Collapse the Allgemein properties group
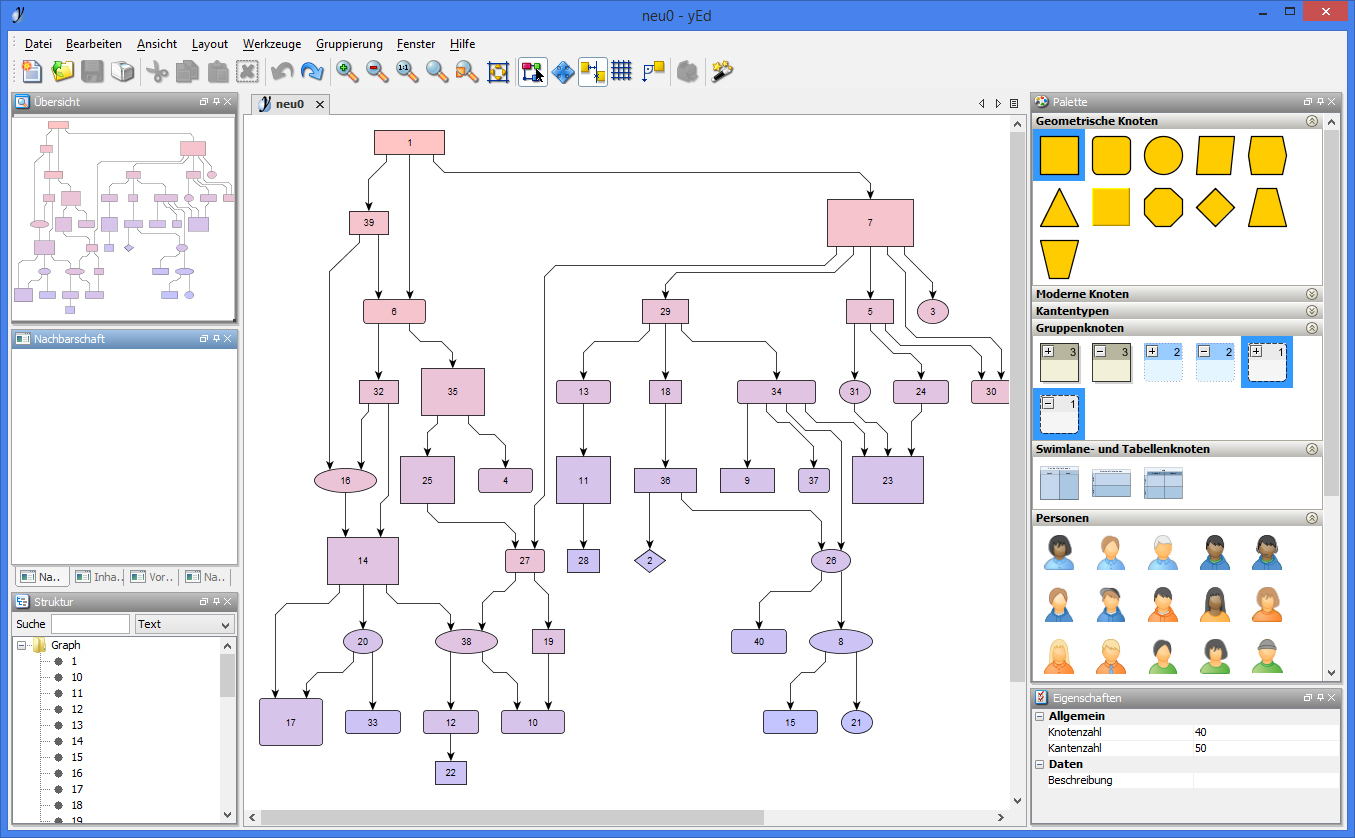 [x=1039, y=716]
